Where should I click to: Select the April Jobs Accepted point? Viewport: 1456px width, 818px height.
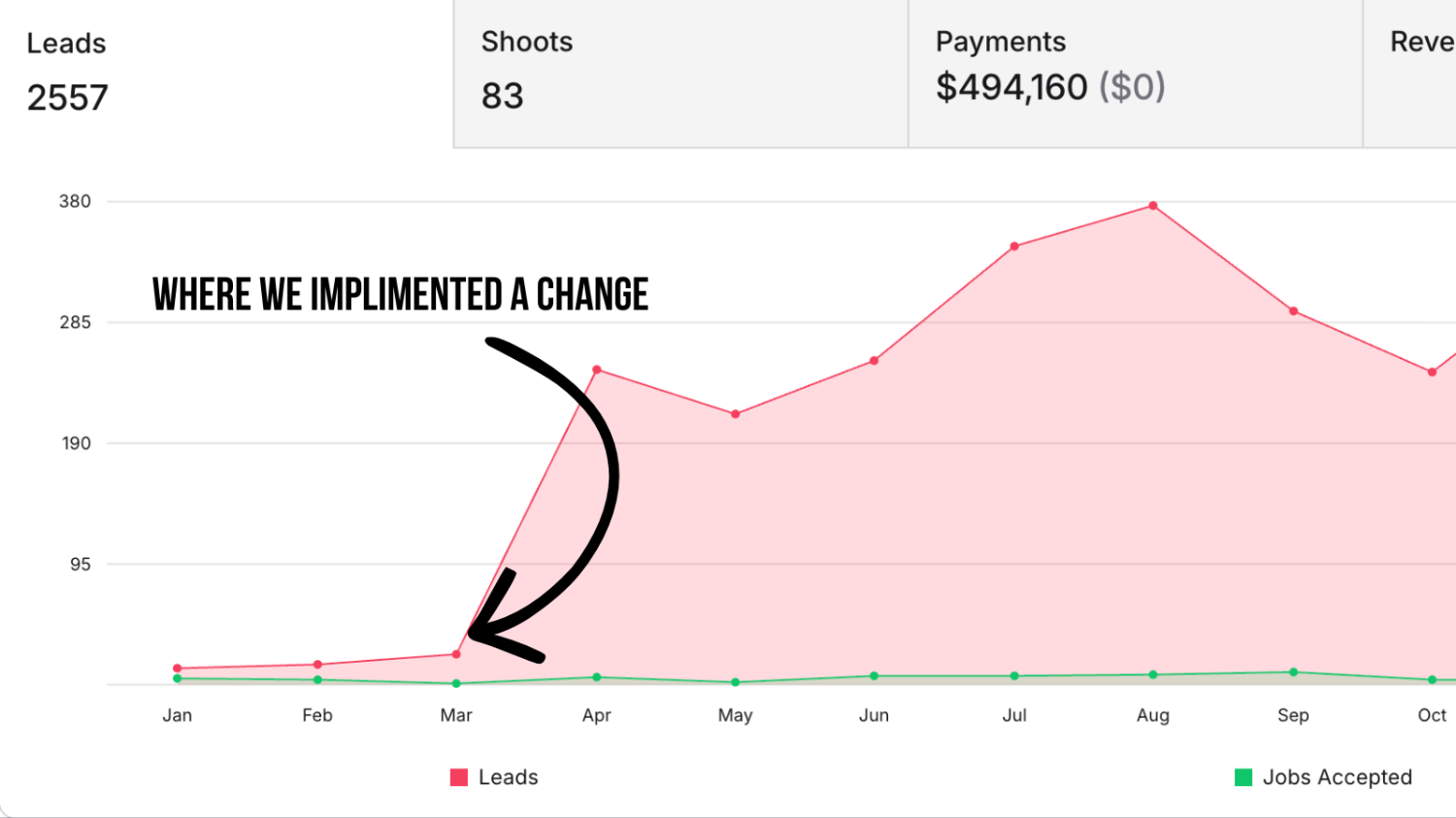click(x=597, y=677)
